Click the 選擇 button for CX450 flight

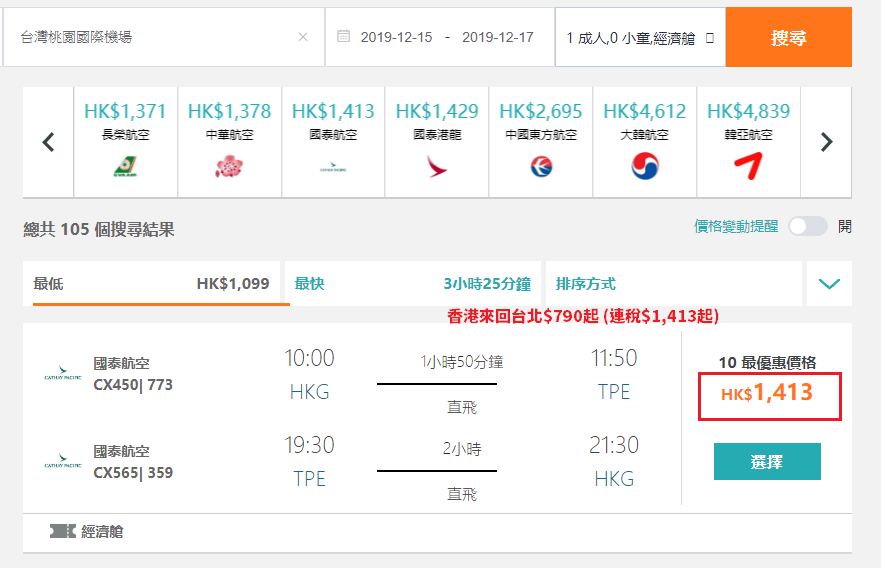click(x=767, y=461)
